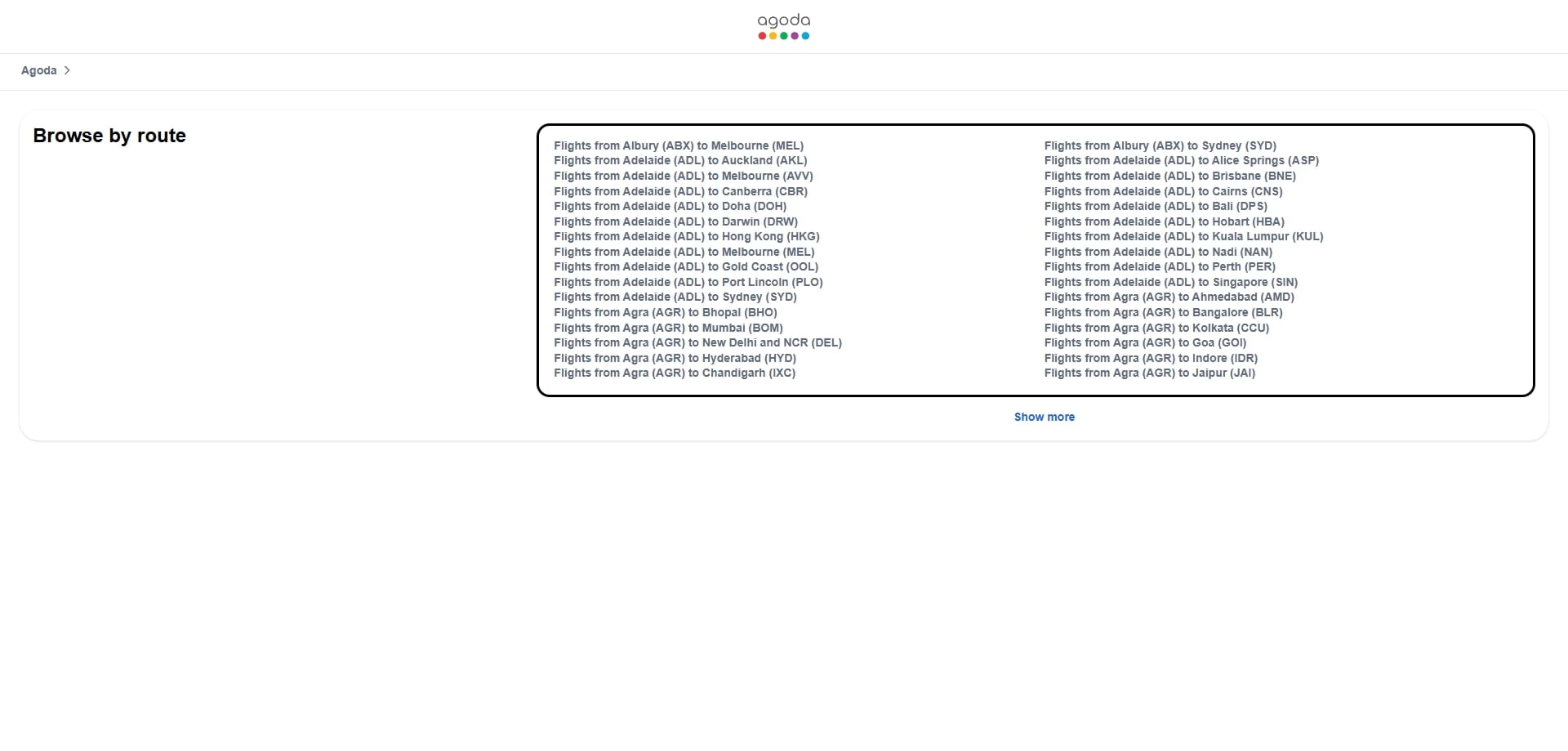Screen dimensions: 1568x751
Task: Choose Adelaide to Kuala Lumpur (KUL) flights
Action: [1183, 236]
